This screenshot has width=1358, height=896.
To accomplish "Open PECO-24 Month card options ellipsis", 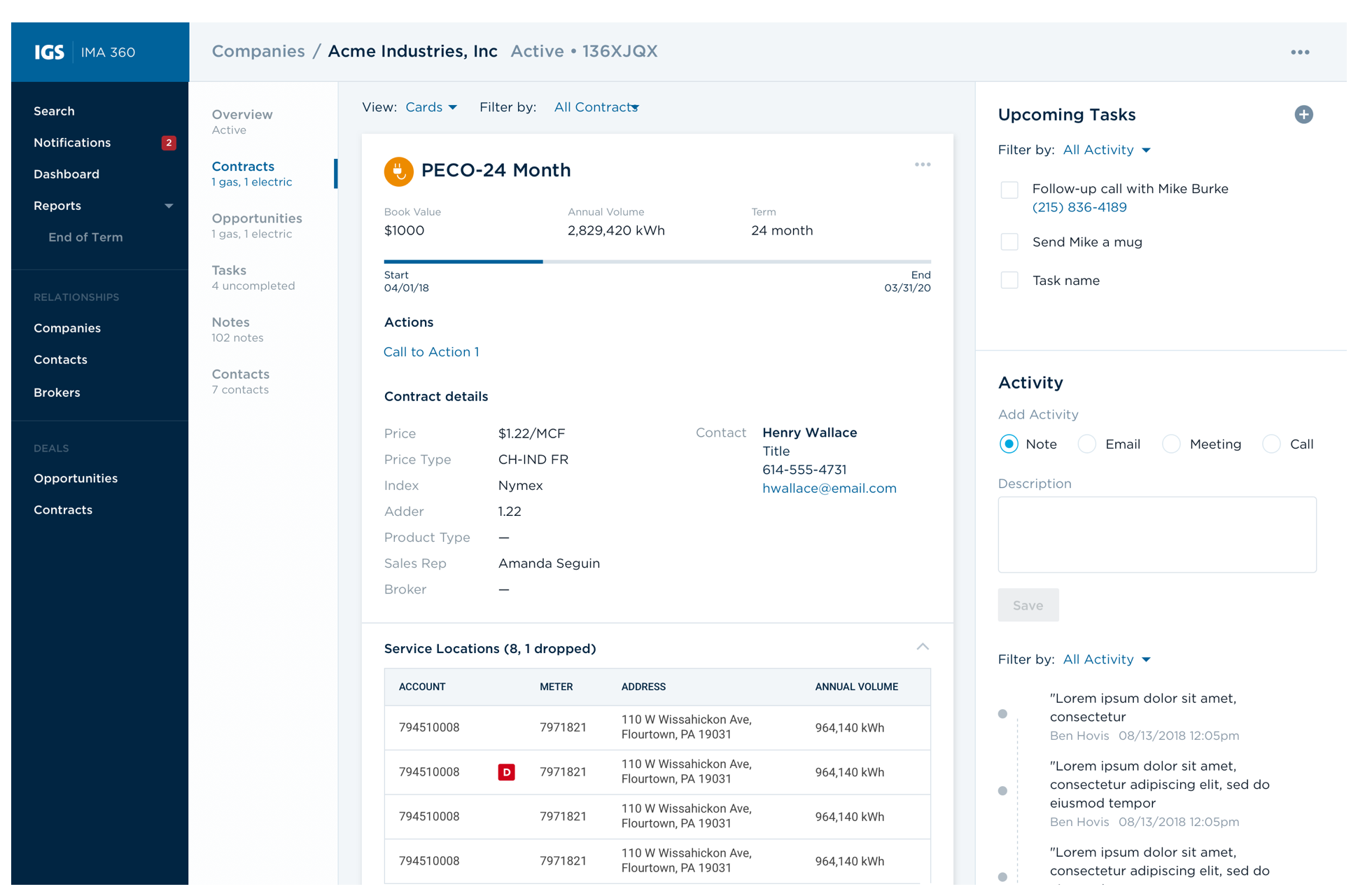I will click(923, 164).
